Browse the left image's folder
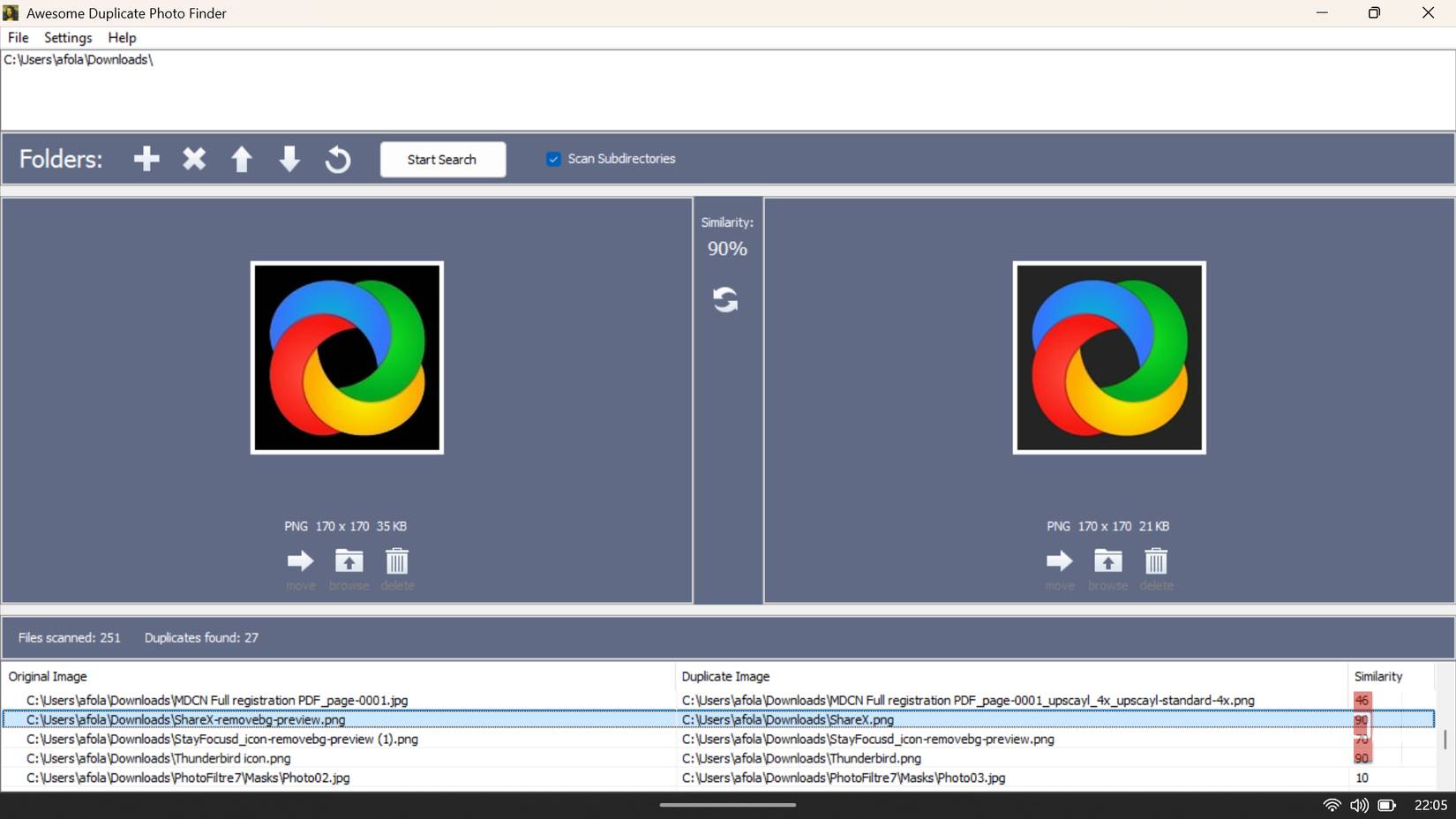Screen dimensions: 1456x819 [x=349, y=561]
